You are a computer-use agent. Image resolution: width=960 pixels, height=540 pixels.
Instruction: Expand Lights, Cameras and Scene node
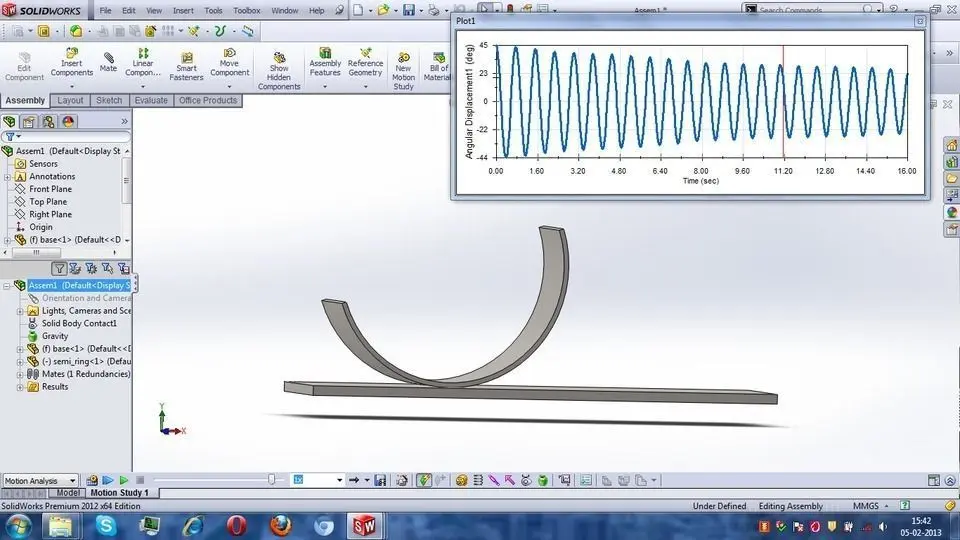[20, 311]
